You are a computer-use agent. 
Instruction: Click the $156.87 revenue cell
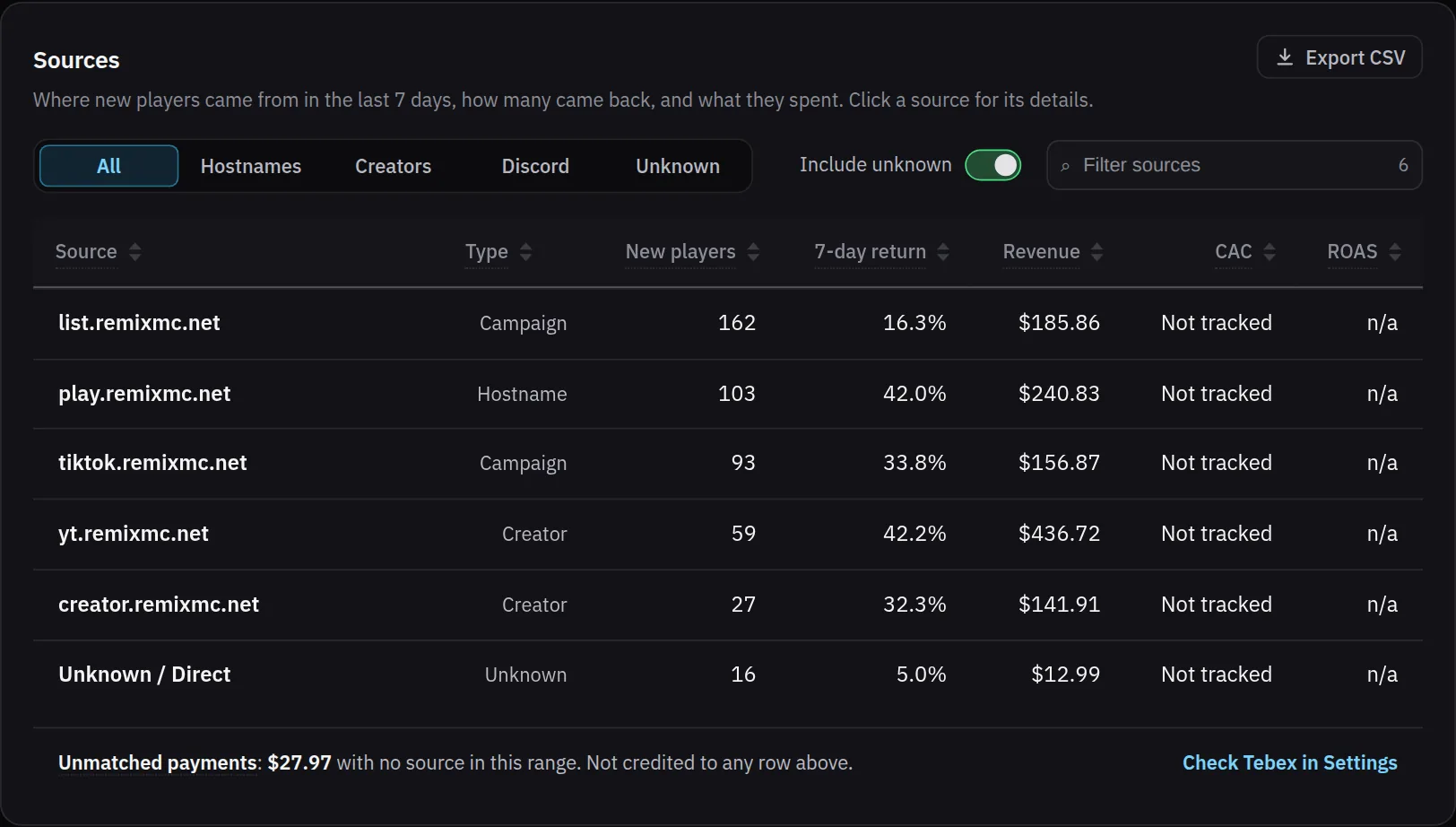[x=1059, y=463]
